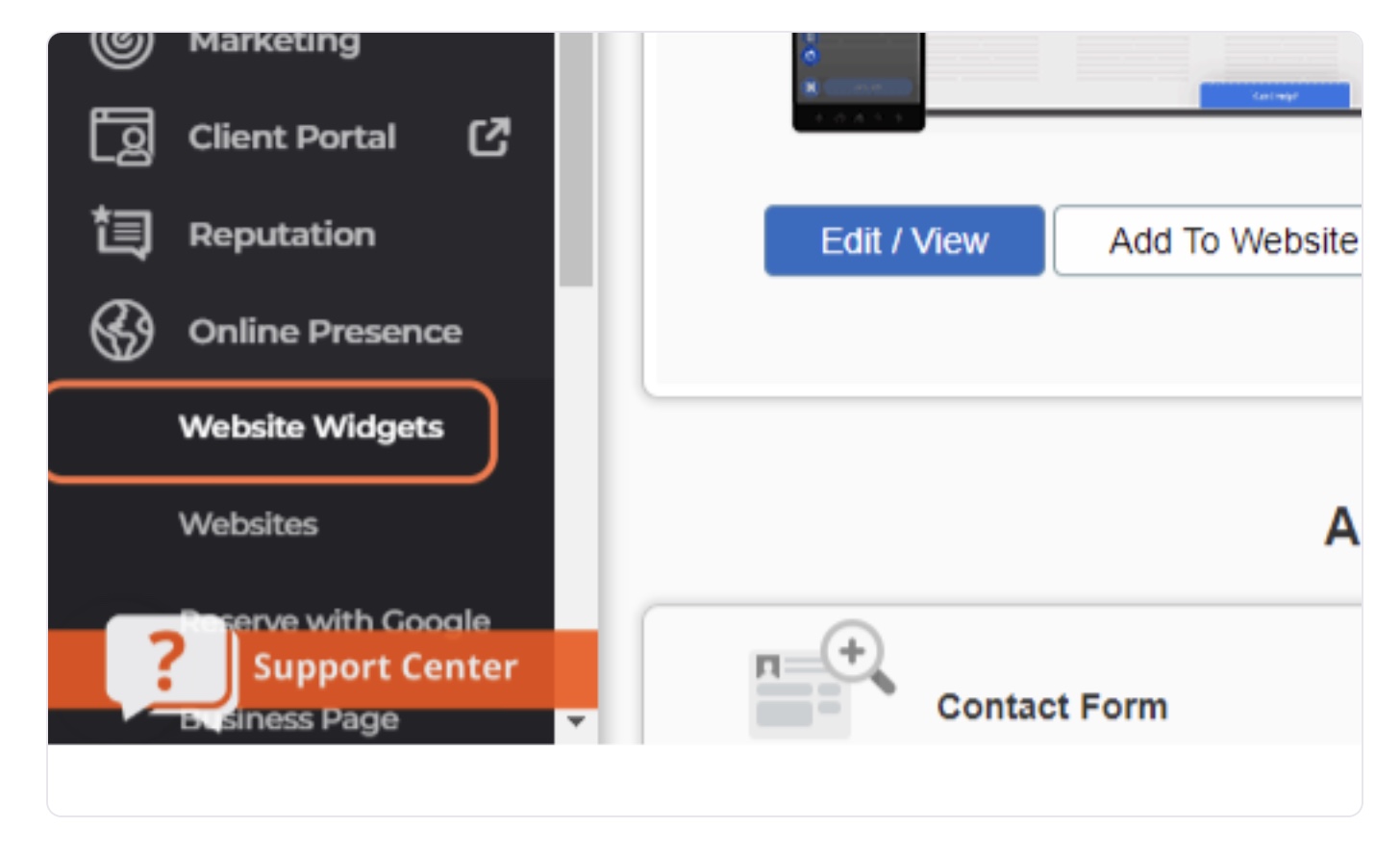1400x852 pixels.
Task: Select Reputation in the sidebar
Action: (x=282, y=235)
